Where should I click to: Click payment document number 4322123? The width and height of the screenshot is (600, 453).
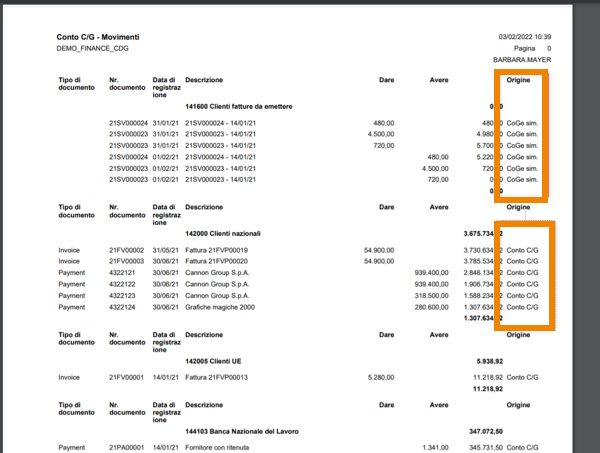click(x=122, y=296)
